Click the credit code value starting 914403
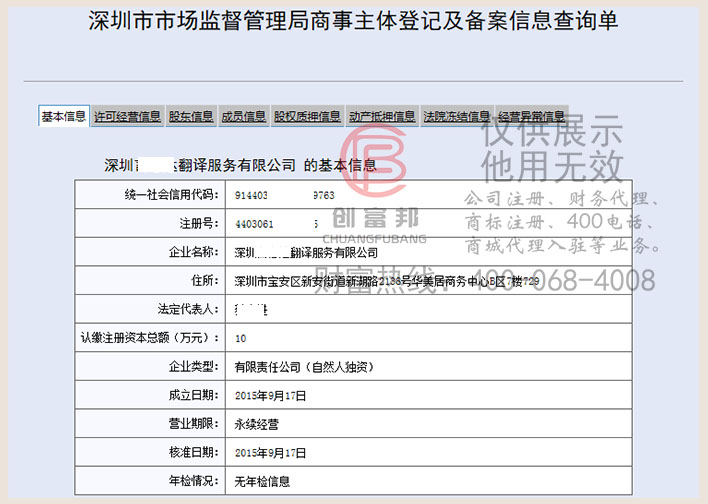 tap(284, 195)
